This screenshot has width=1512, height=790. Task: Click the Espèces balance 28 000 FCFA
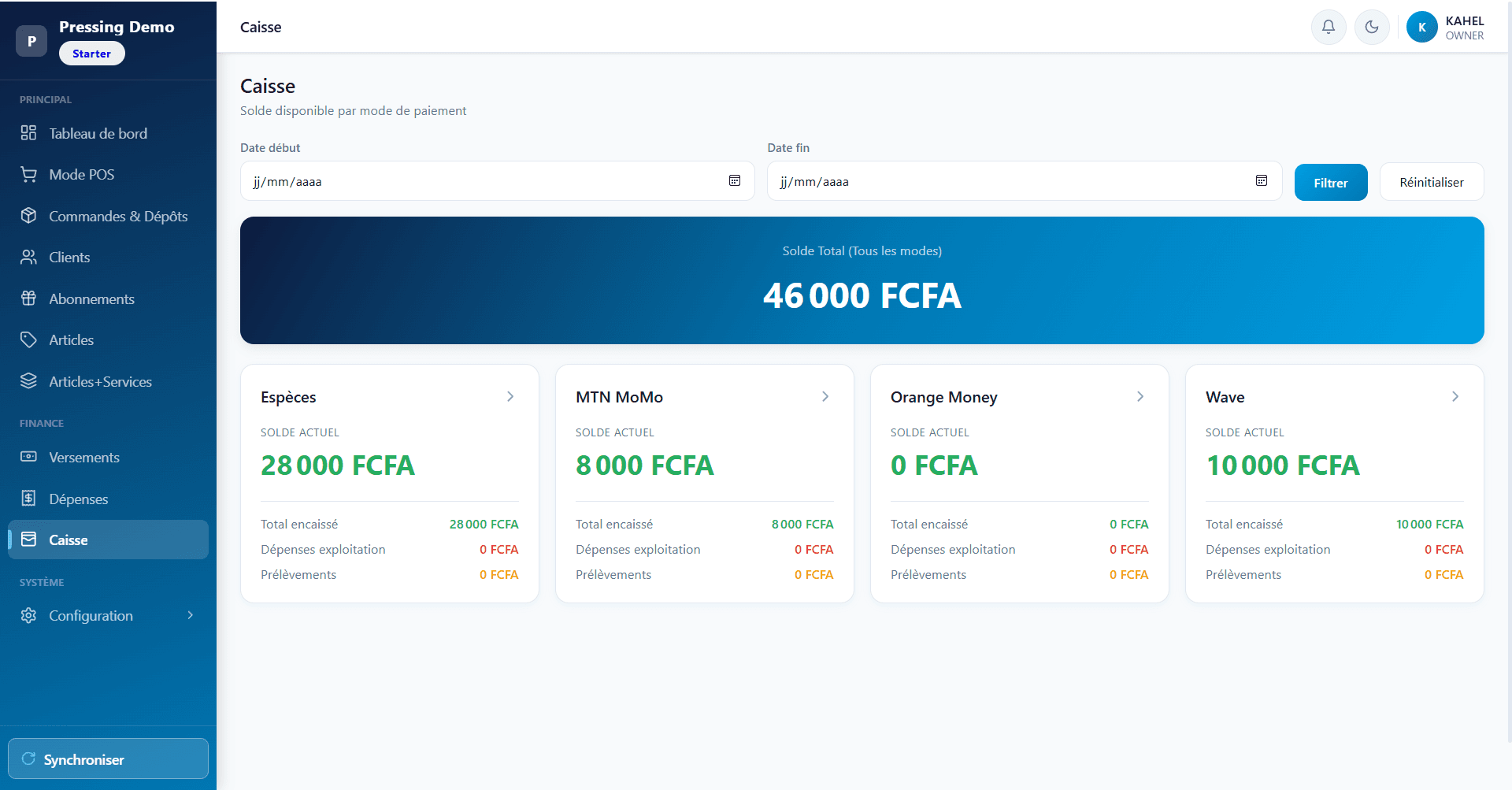(337, 465)
